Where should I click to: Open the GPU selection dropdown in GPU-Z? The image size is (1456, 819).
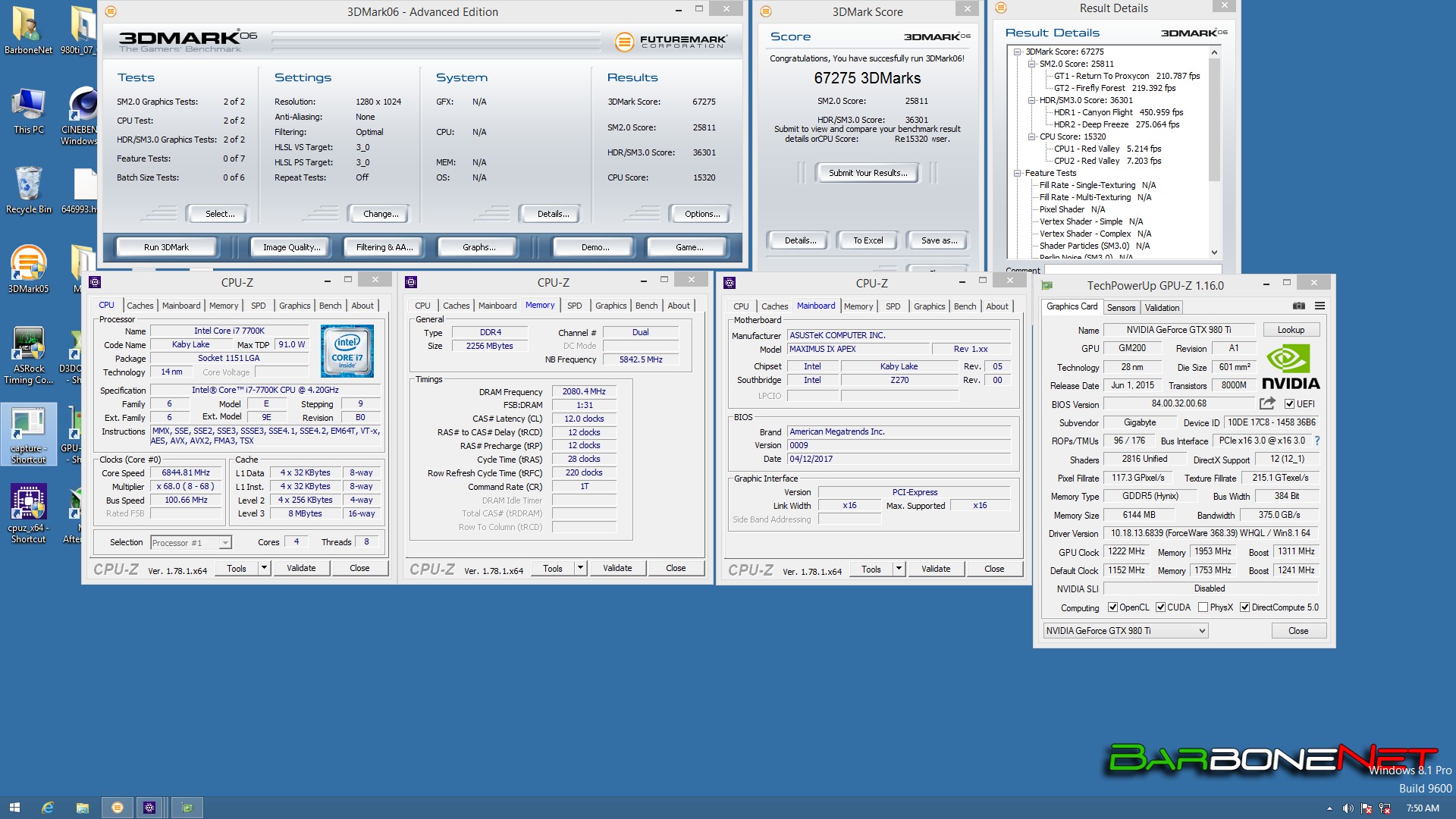[1125, 631]
